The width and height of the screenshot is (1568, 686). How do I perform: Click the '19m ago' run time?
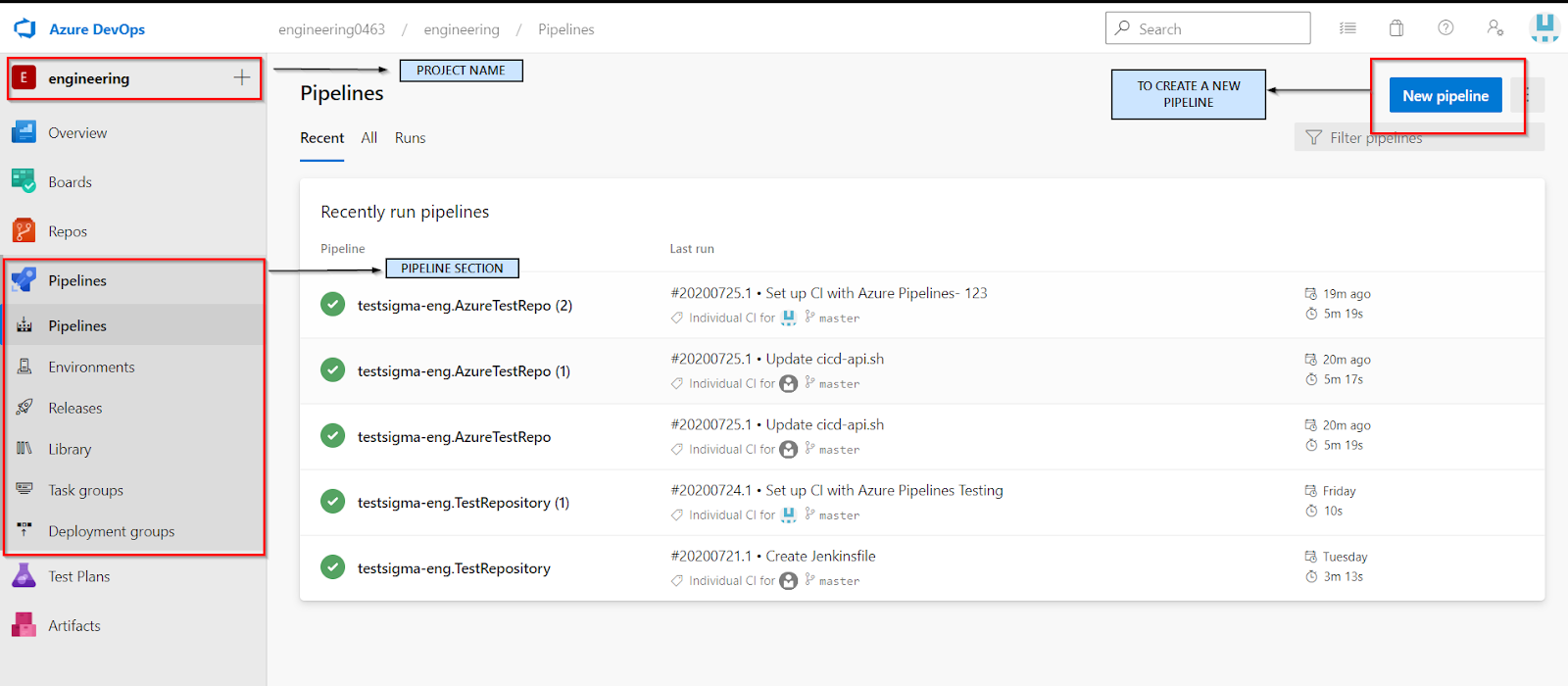(x=1347, y=294)
